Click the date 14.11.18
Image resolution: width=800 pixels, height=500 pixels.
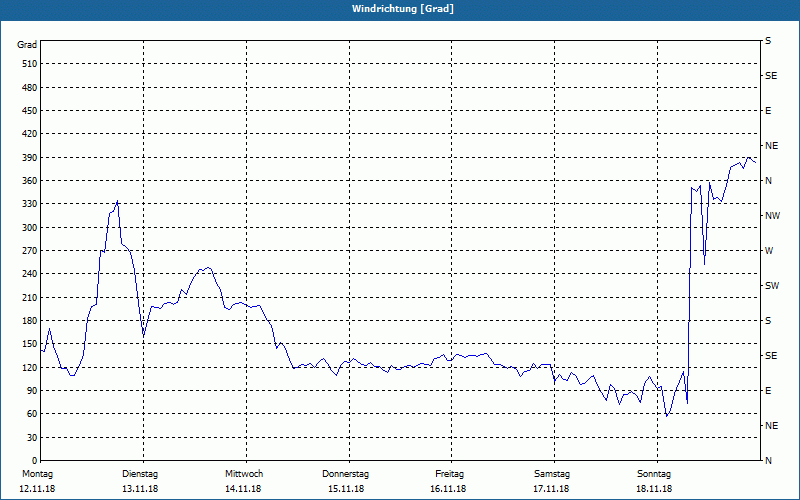(x=243, y=489)
